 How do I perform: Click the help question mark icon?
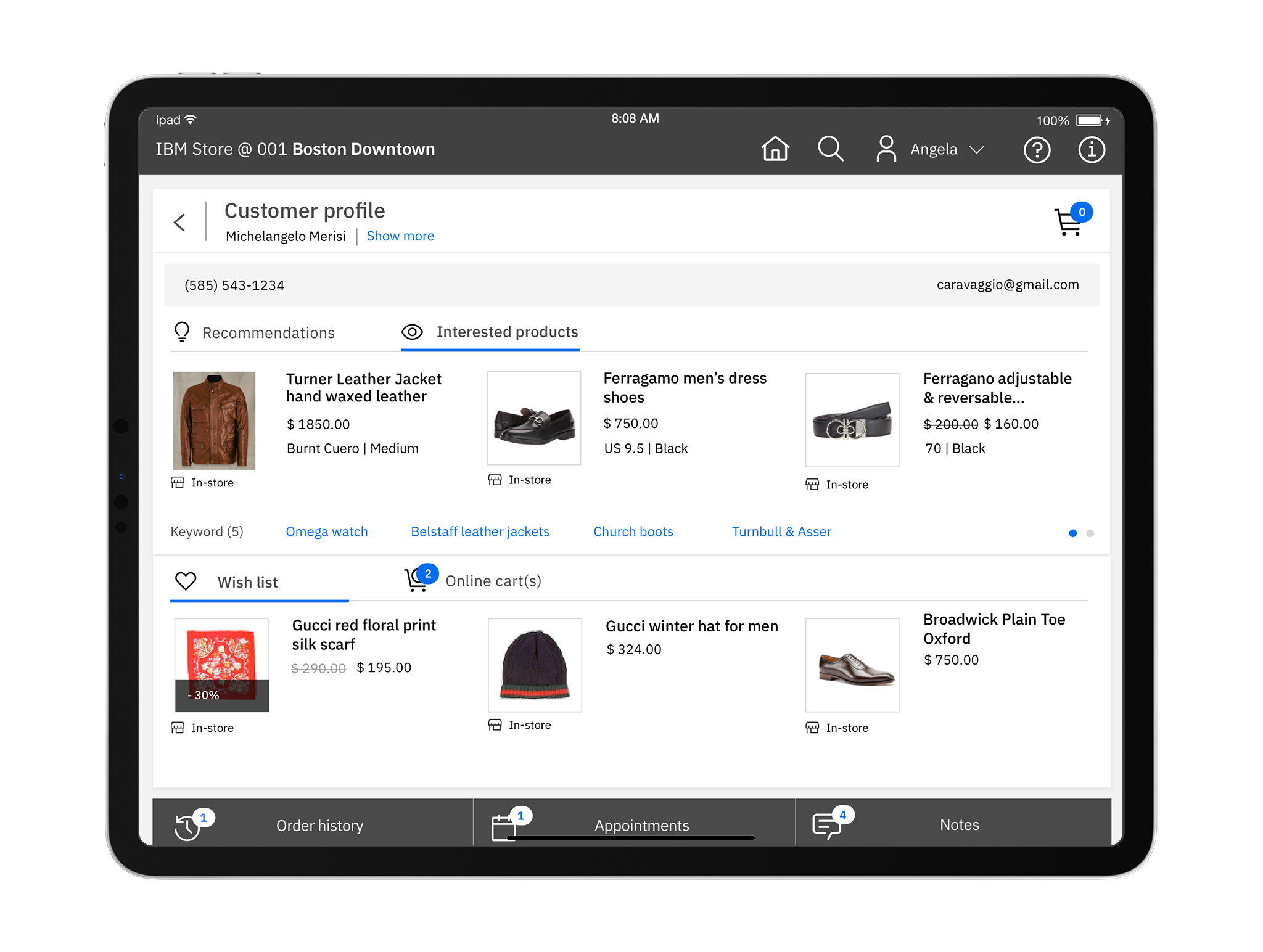point(1037,150)
